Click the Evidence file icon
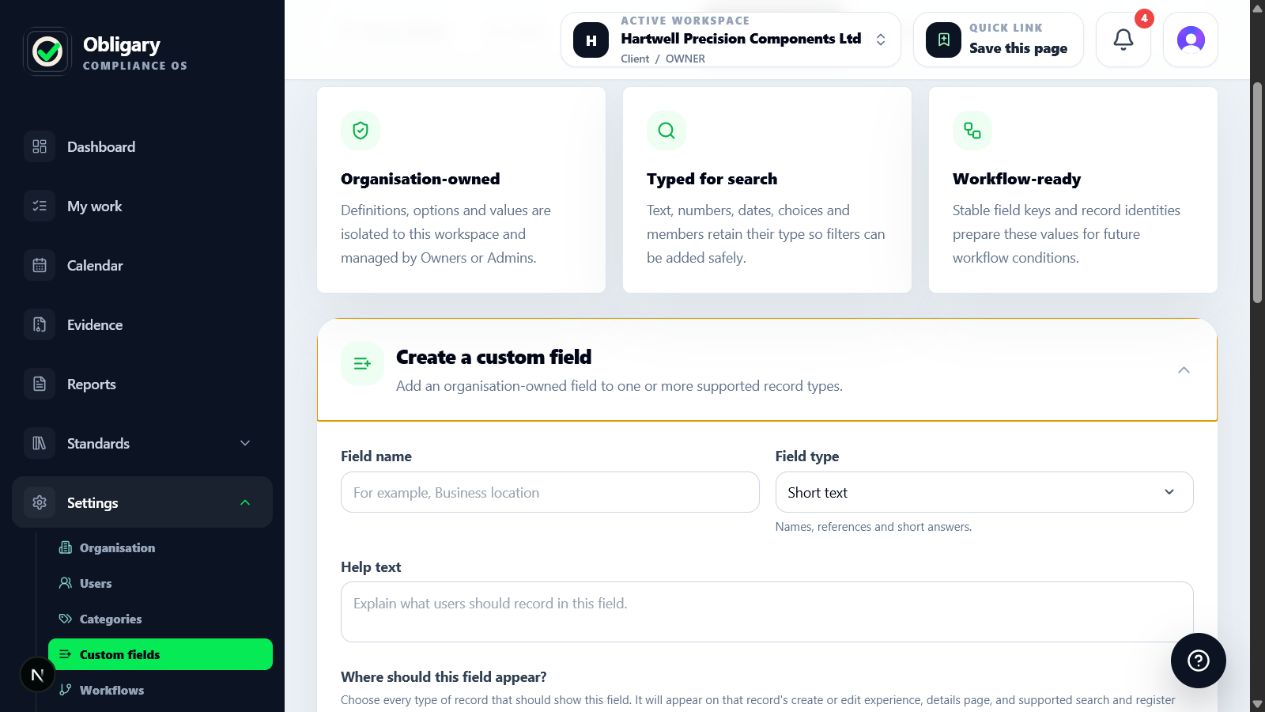The width and height of the screenshot is (1265, 712). click(40, 325)
